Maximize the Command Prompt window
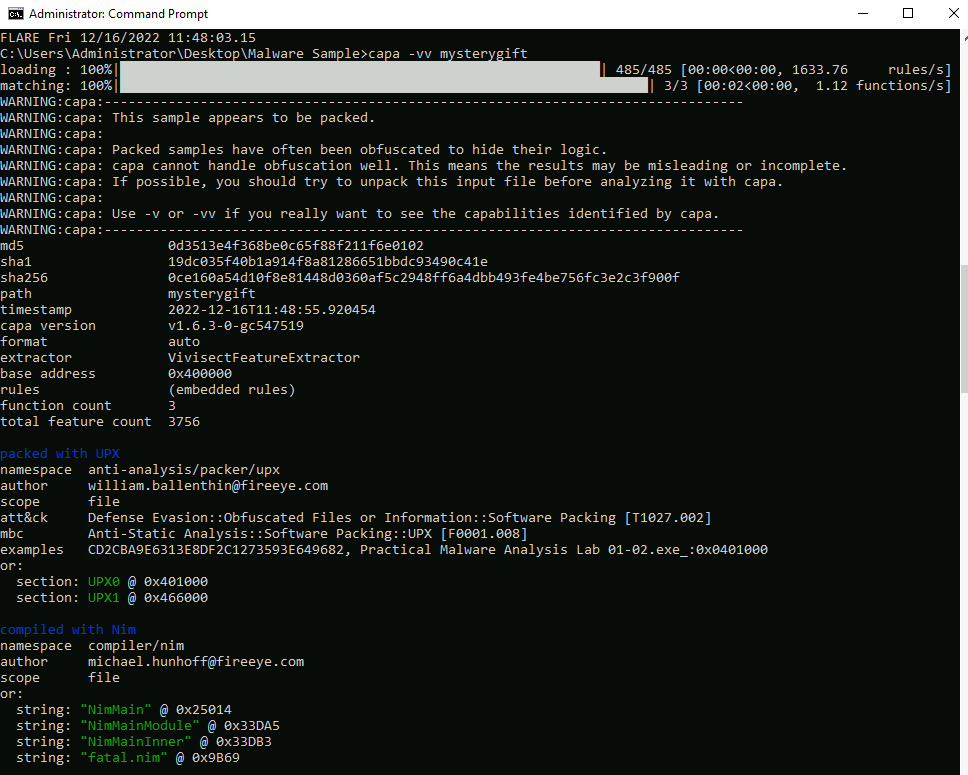The width and height of the screenshot is (968, 775). pyautogui.click(x=907, y=14)
